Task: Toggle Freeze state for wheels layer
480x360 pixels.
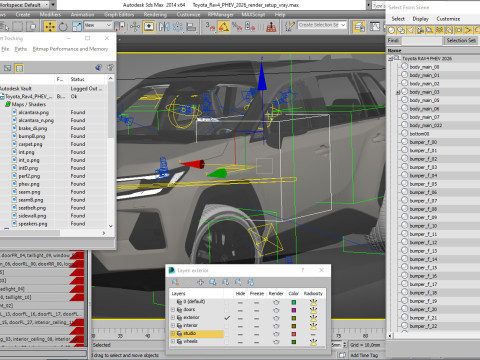Action: pos(256,342)
